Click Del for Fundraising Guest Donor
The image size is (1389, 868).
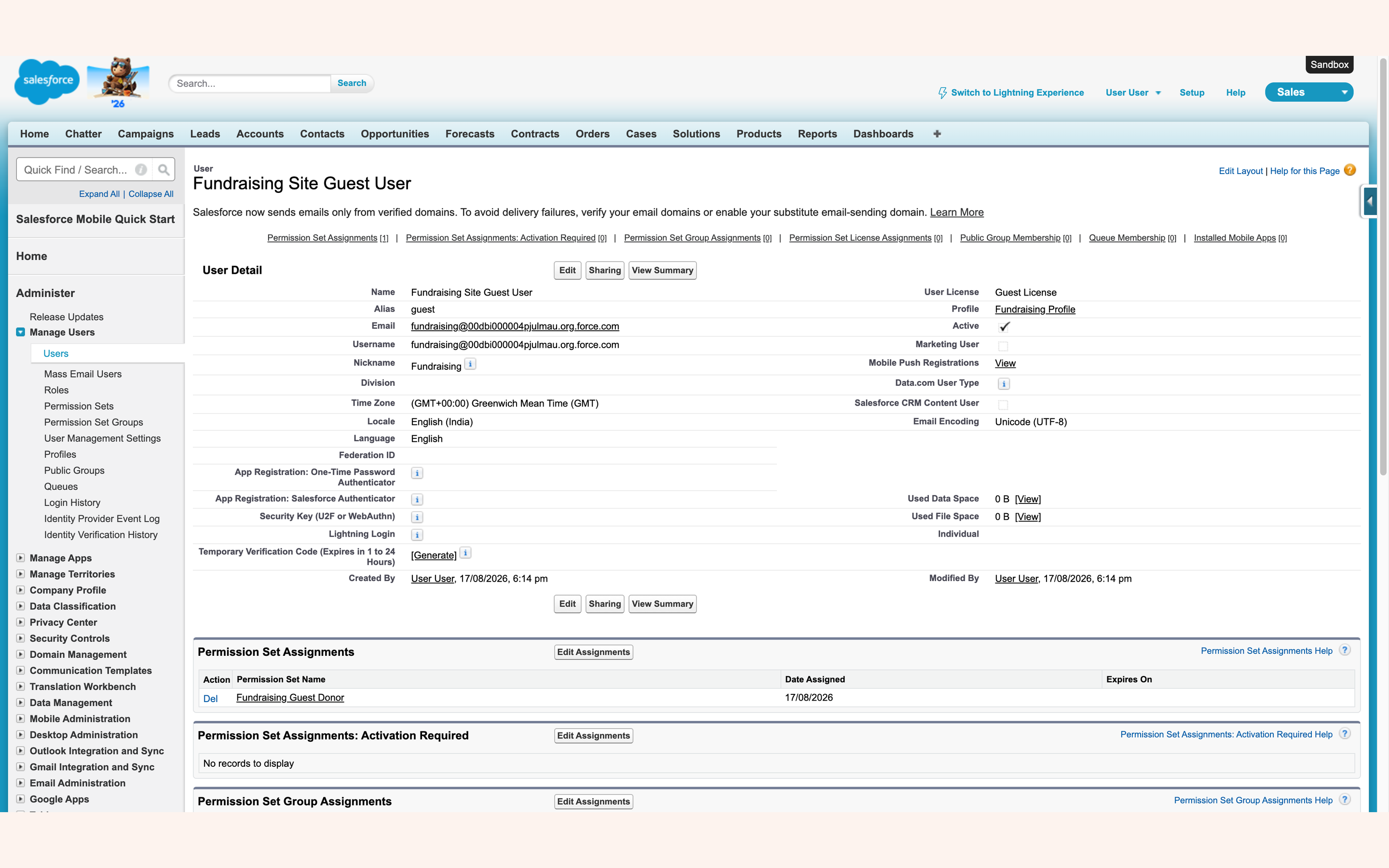pyautogui.click(x=210, y=699)
